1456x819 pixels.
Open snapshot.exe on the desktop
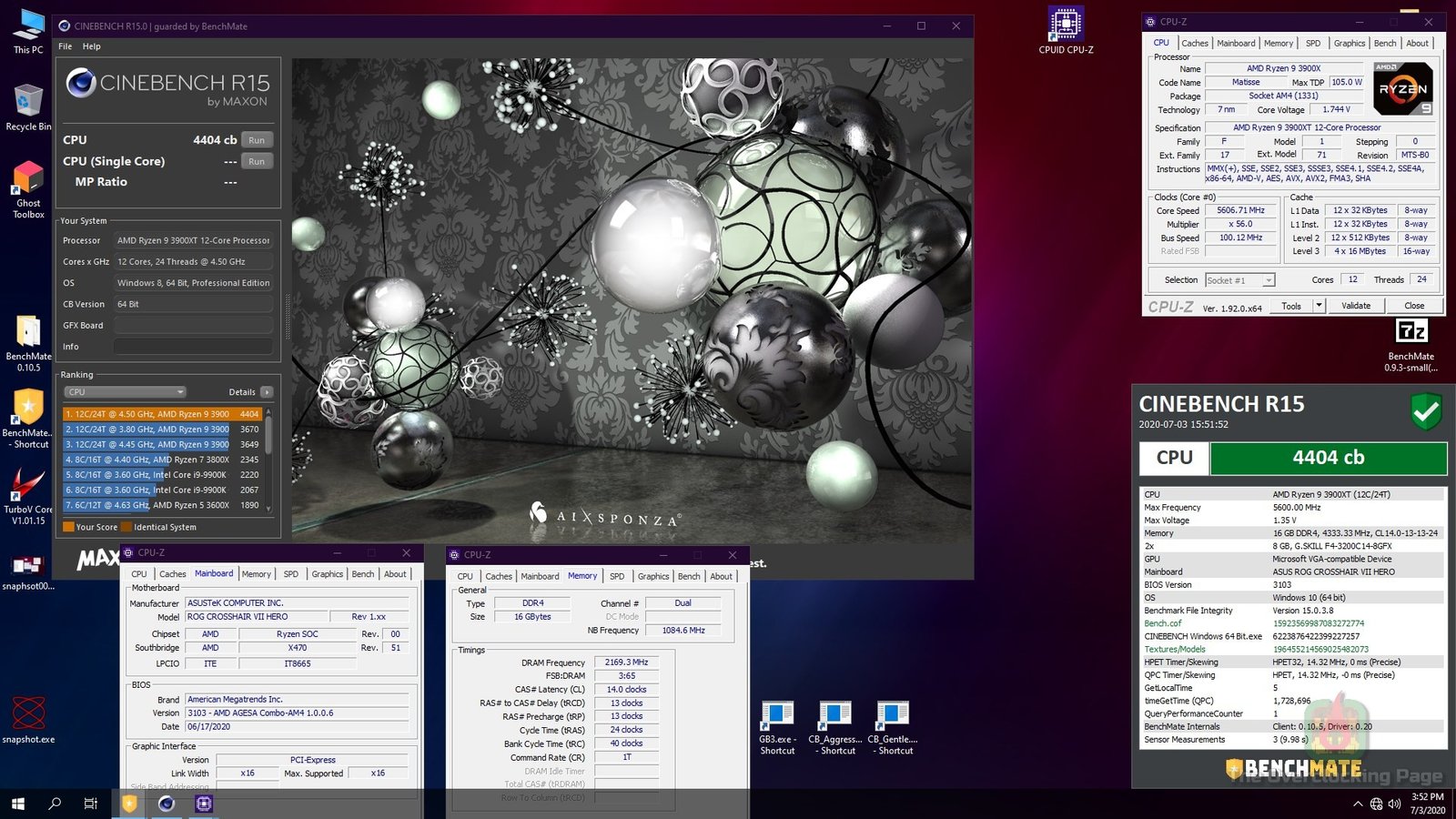point(27,714)
